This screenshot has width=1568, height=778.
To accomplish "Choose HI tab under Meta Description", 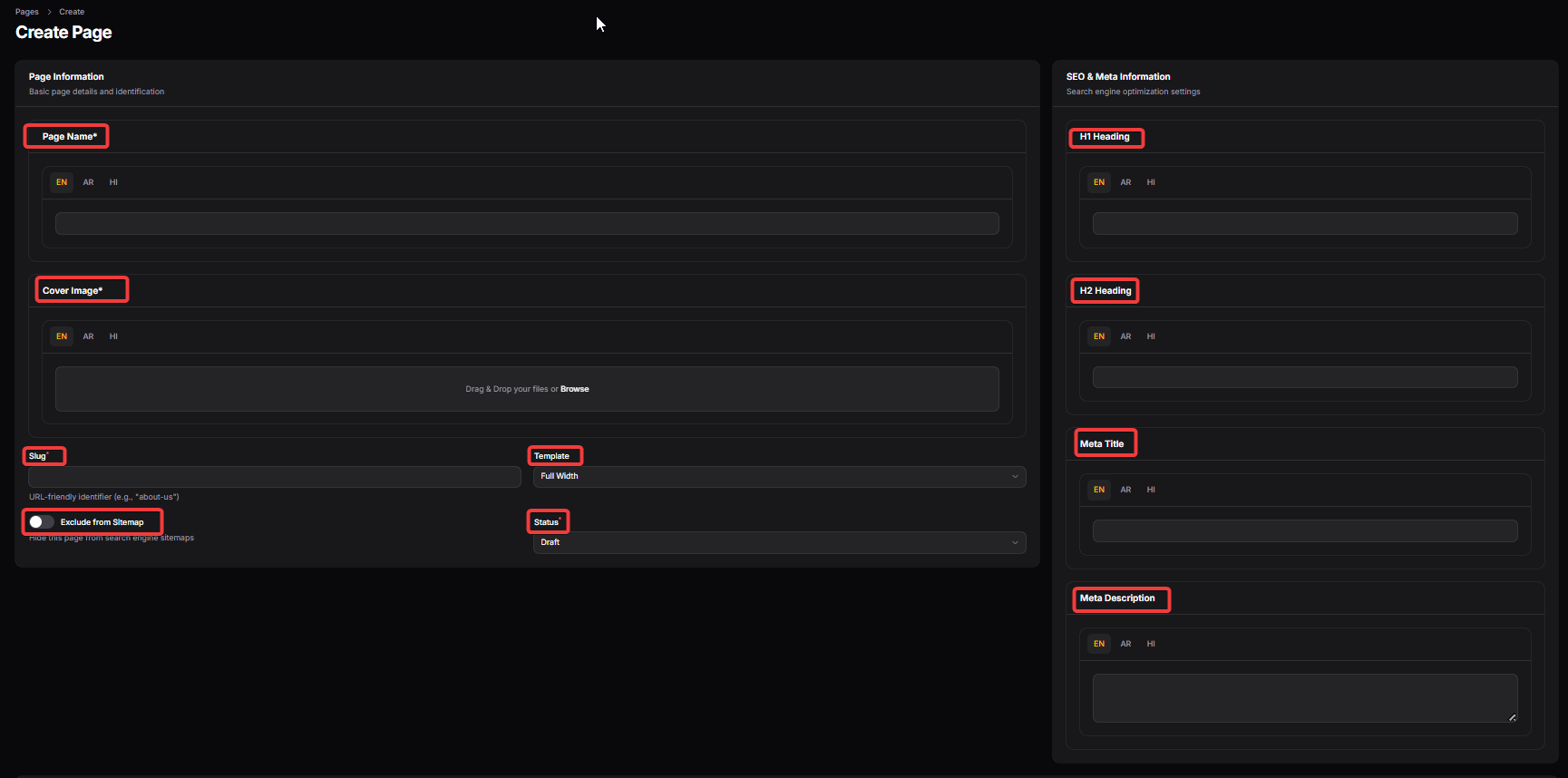I will click(1151, 644).
